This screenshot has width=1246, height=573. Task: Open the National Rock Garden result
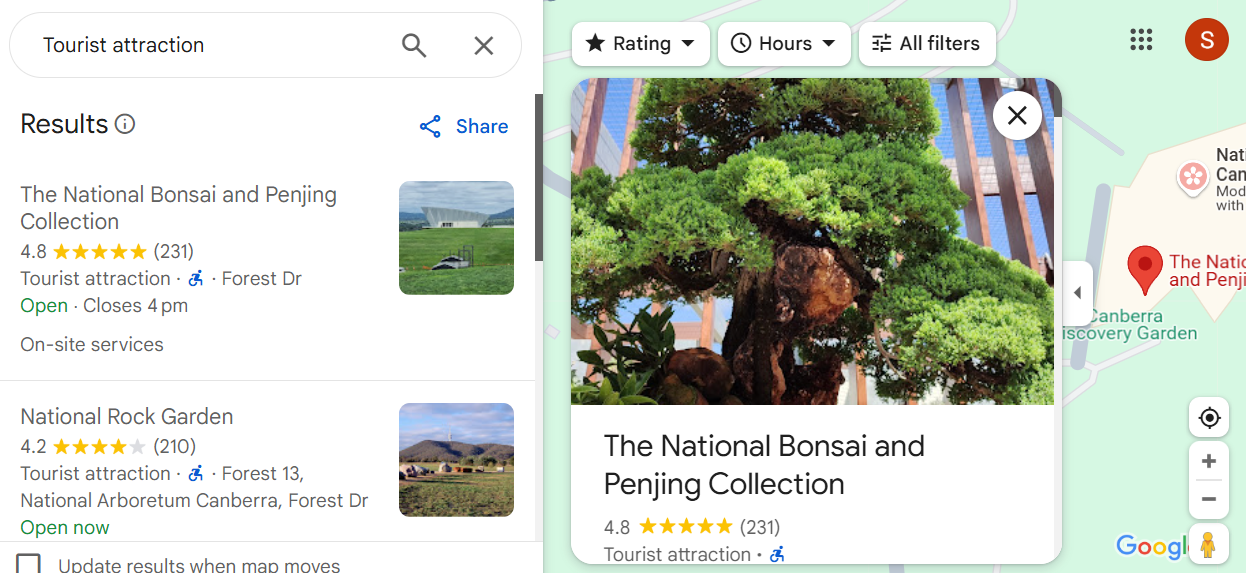click(127, 416)
